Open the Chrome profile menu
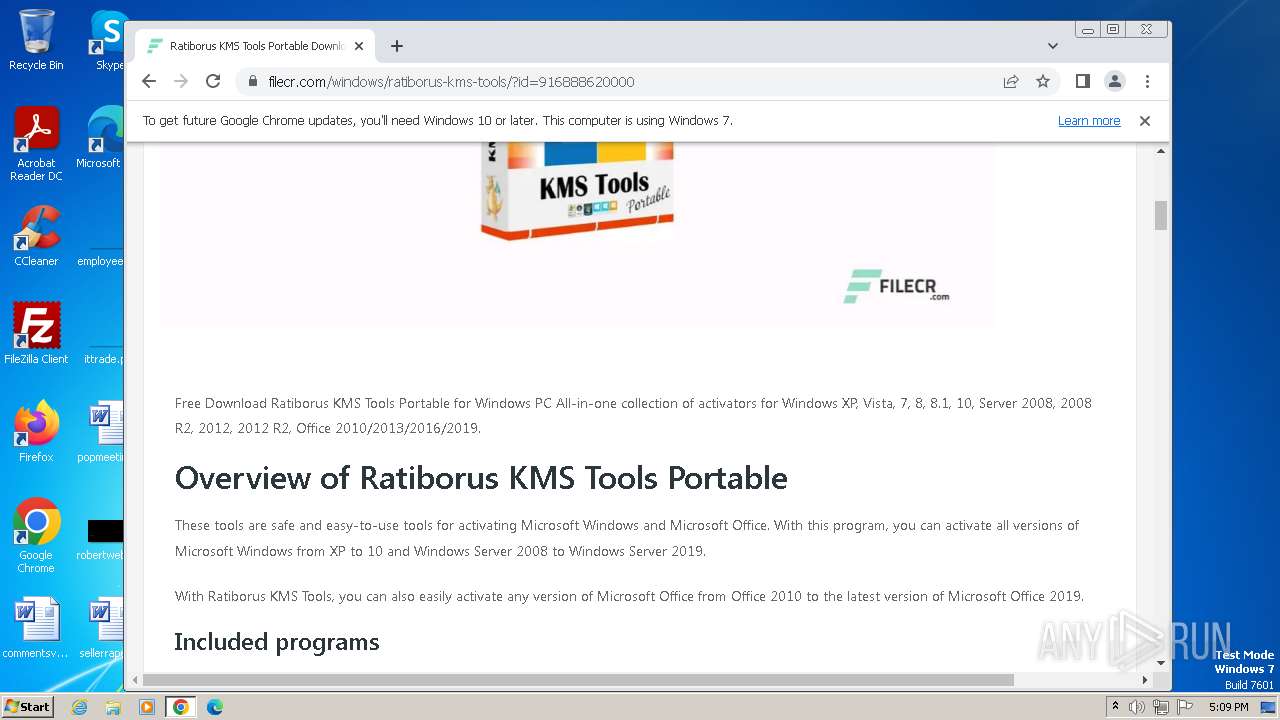 [1115, 81]
